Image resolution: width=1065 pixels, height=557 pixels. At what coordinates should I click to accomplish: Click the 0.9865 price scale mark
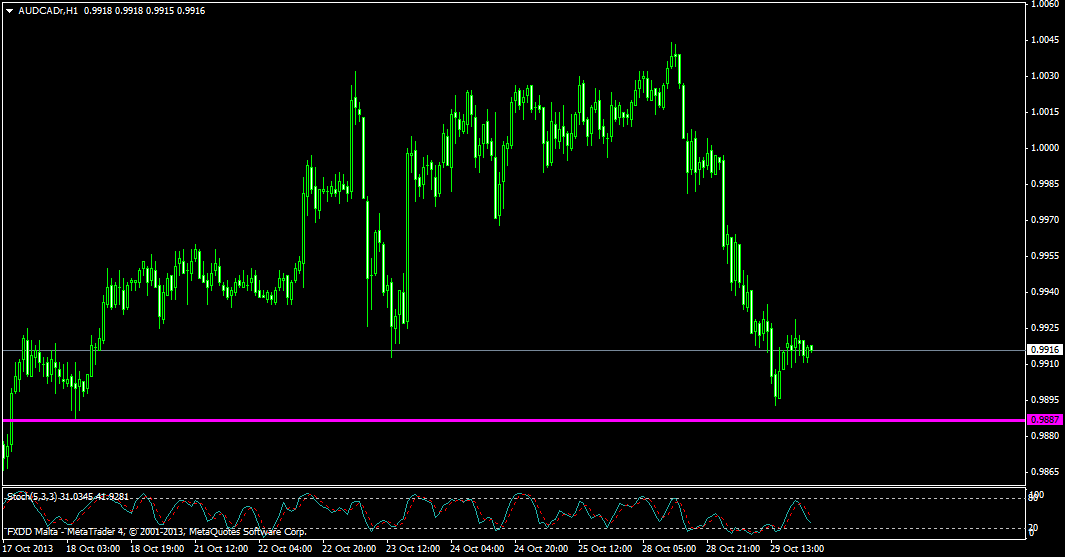click(1044, 472)
